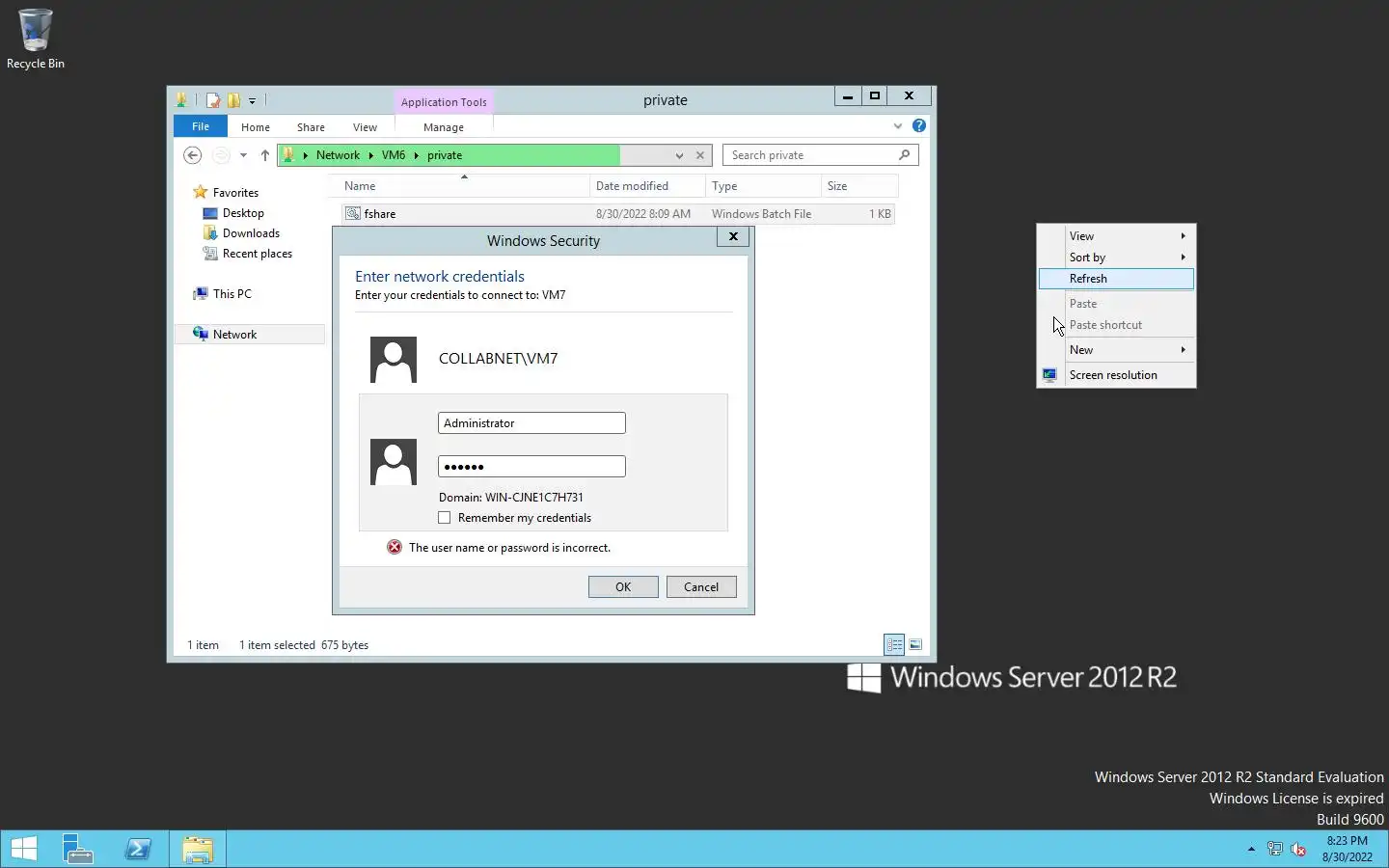Stop loading with the address bar X
This screenshot has width=1389, height=868.
pyautogui.click(x=700, y=155)
